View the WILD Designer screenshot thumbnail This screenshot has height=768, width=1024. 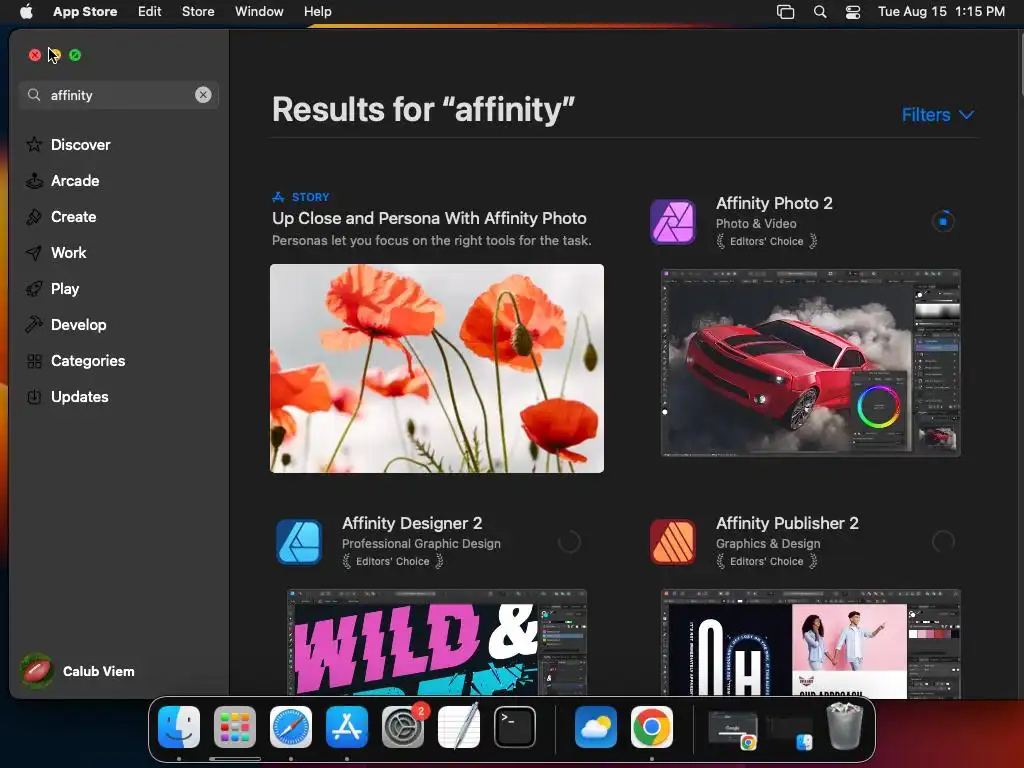(x=437, y=643)
